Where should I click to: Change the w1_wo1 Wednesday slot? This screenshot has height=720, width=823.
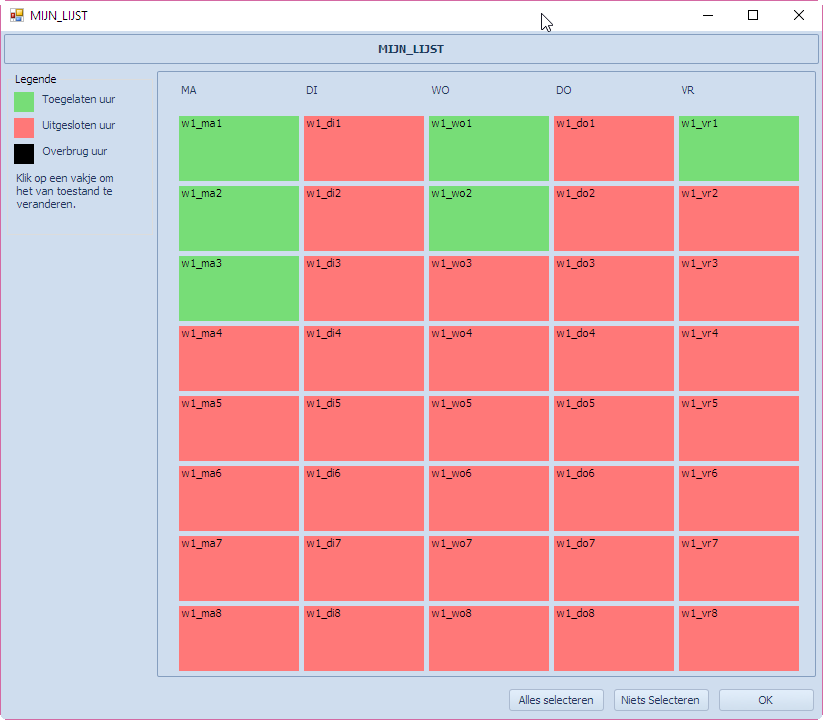pyautogui.click(x=489, y=149)
